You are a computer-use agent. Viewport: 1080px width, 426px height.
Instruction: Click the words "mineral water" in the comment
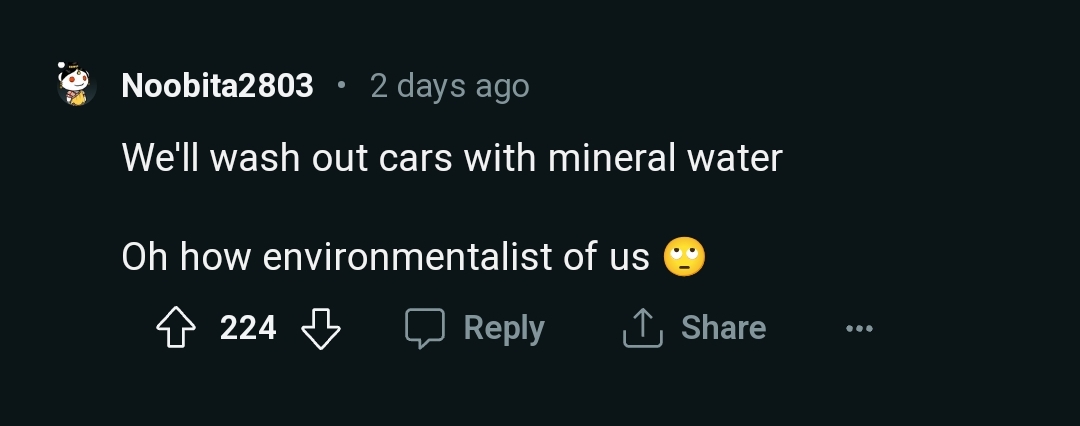coord(664,158)
